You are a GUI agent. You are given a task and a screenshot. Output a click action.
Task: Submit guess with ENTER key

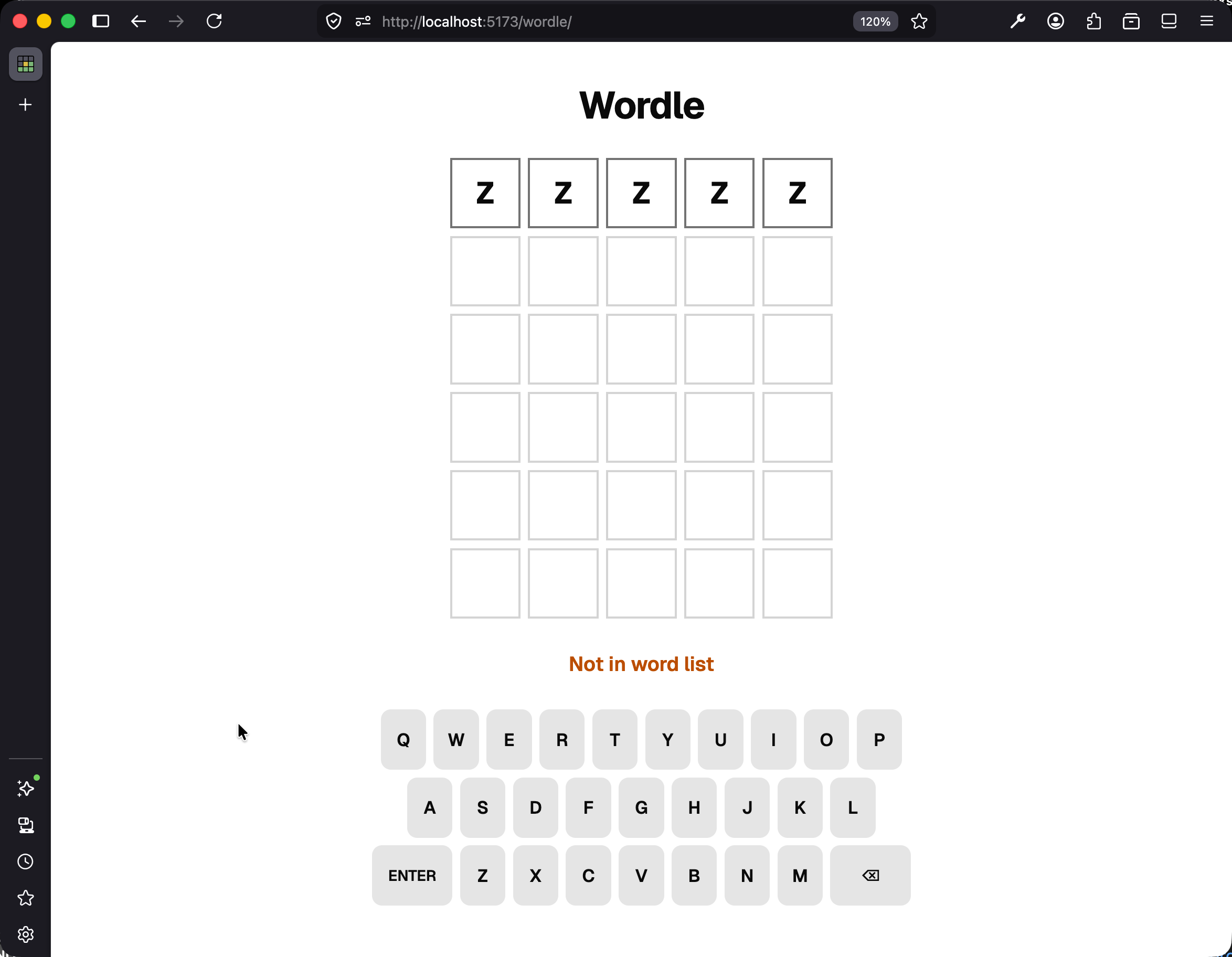tap(412, 875)
